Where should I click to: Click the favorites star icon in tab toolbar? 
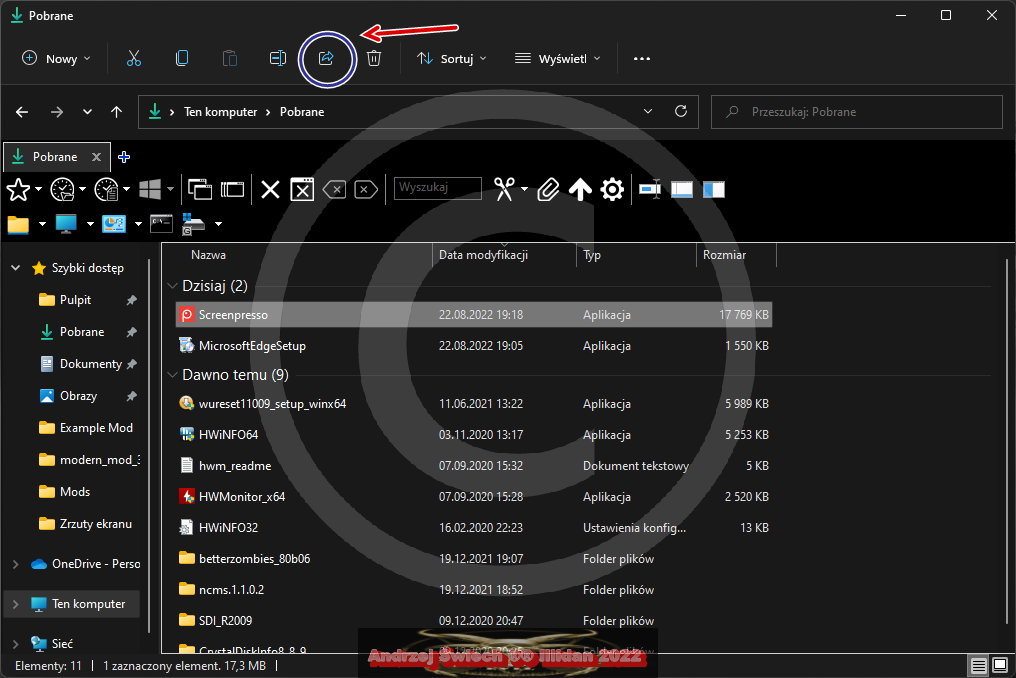(18, 190)
